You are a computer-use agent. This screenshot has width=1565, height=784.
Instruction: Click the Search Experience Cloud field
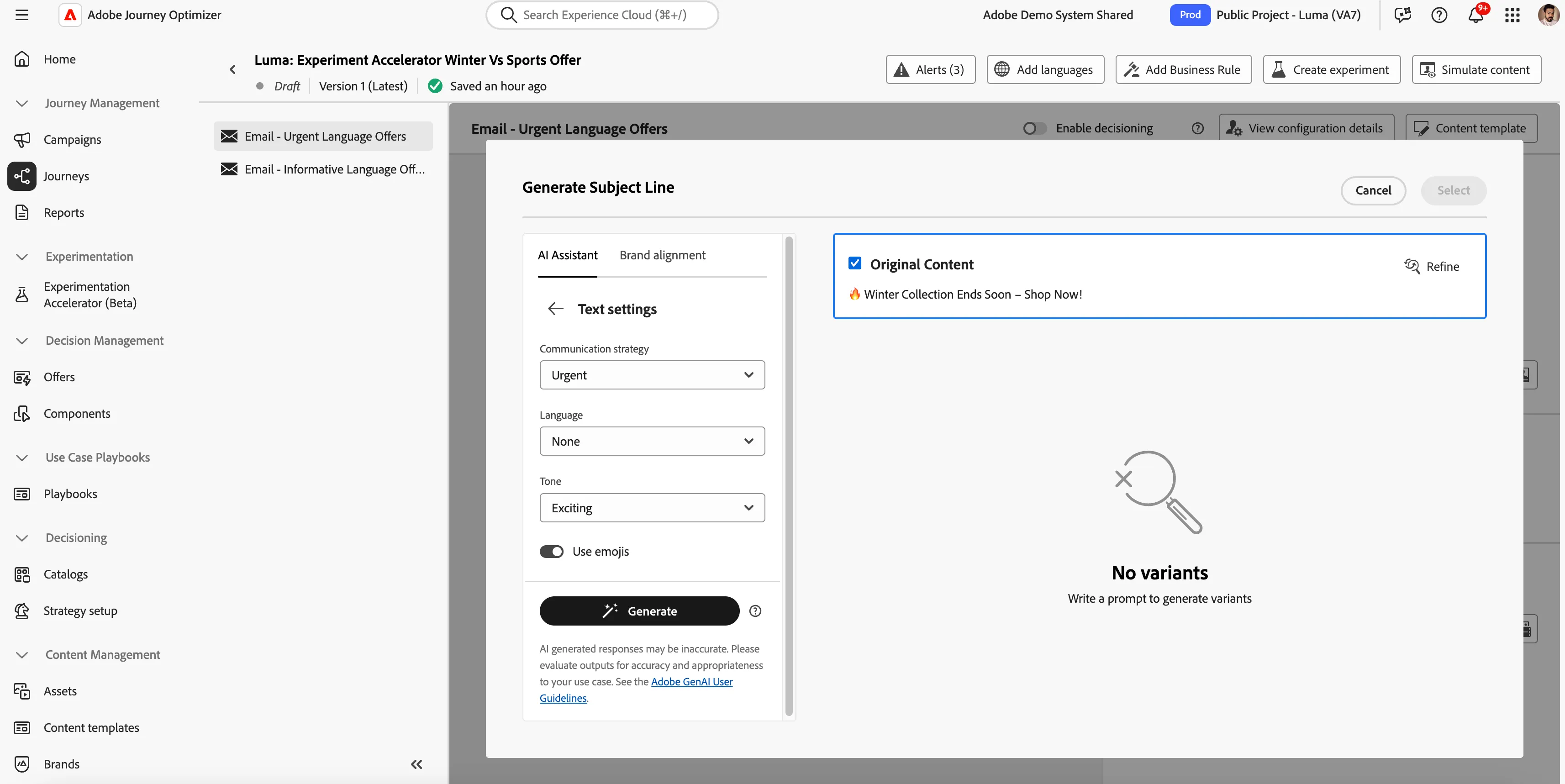point(602,15)
